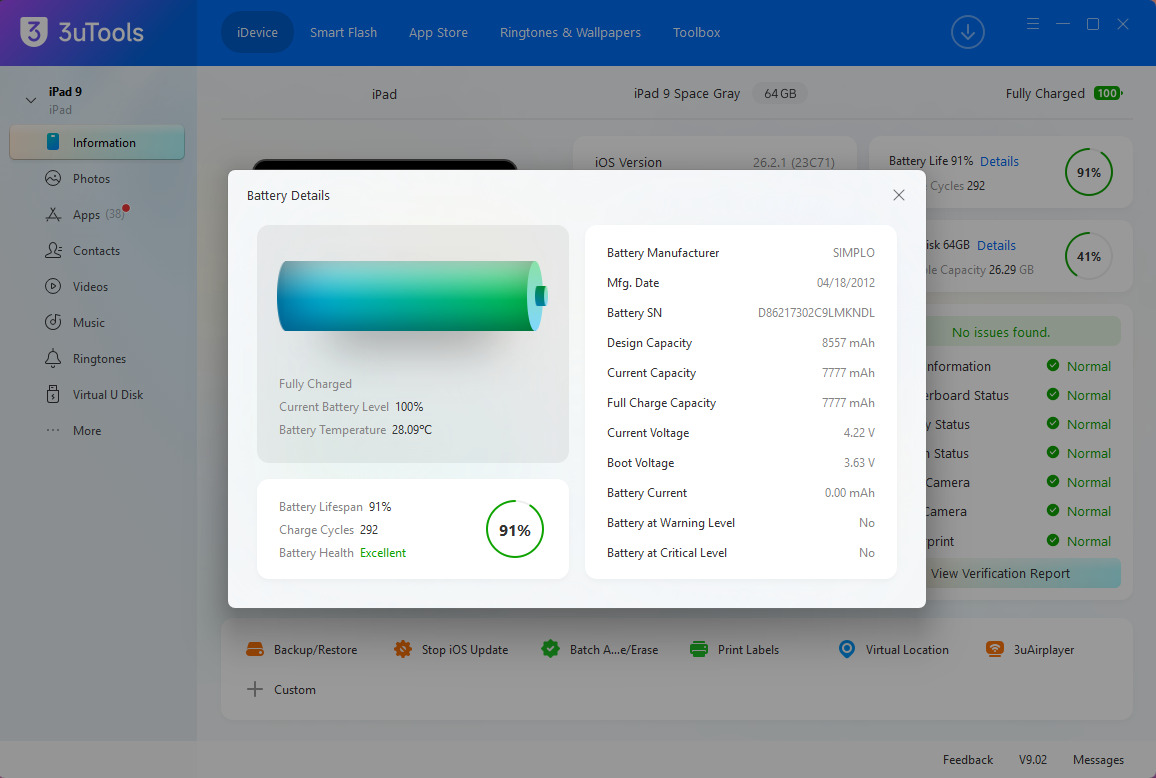Switch to the App Store tab
Image resolution: width=1156 pixels, height=778 pixels.
coord(438,32)
